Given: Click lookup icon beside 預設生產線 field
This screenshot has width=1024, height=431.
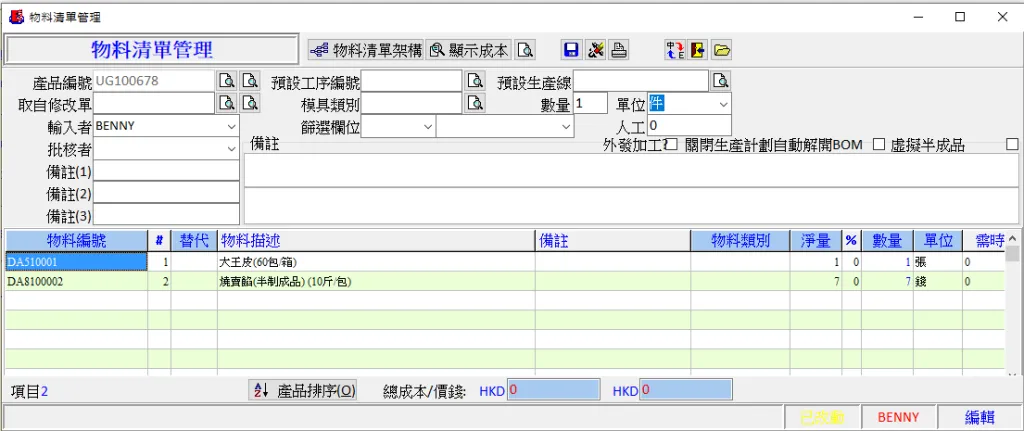Looking at the screenshot, I should pyautogui.click(x=720, y=81).
